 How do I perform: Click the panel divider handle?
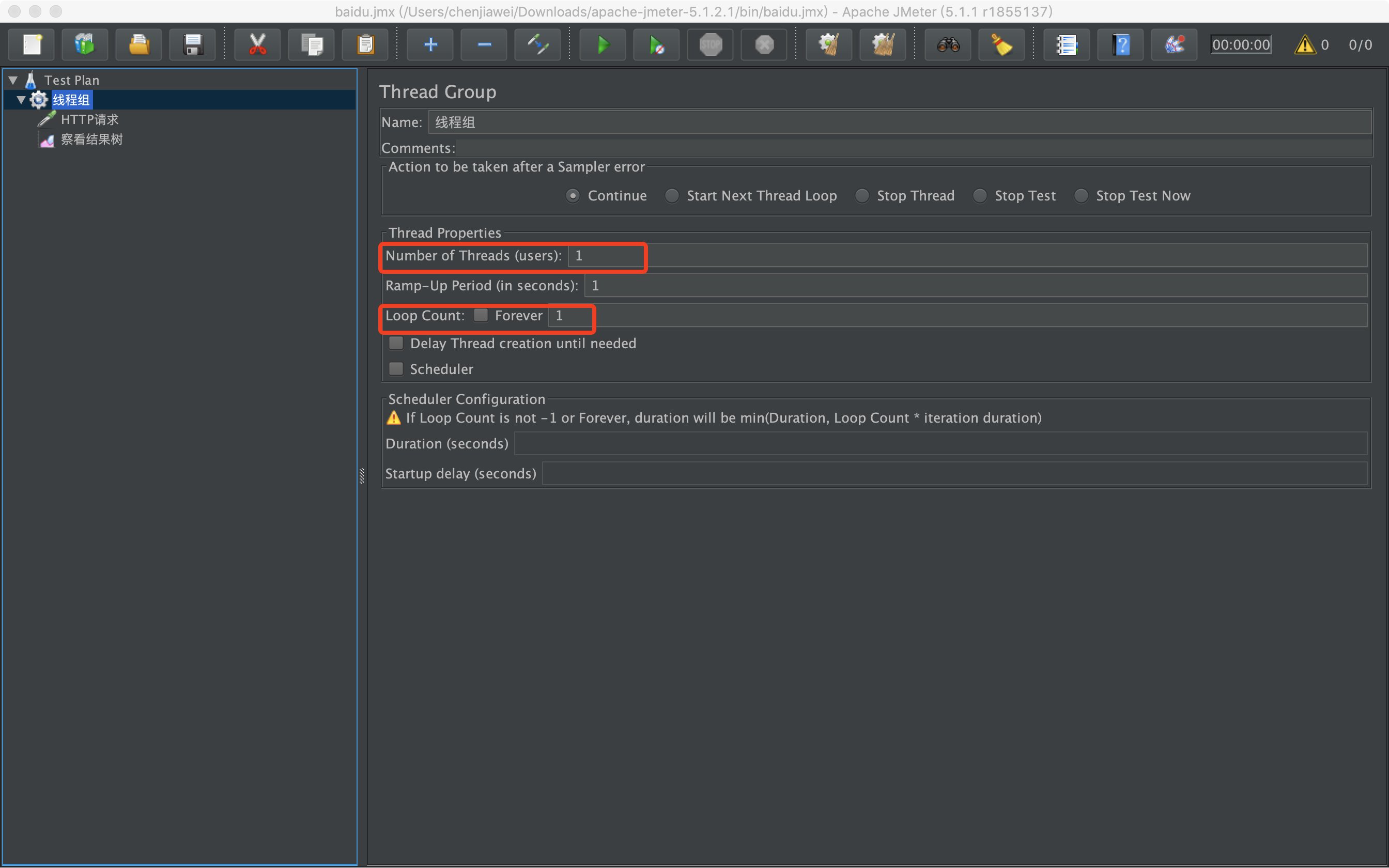click(362, 476)
